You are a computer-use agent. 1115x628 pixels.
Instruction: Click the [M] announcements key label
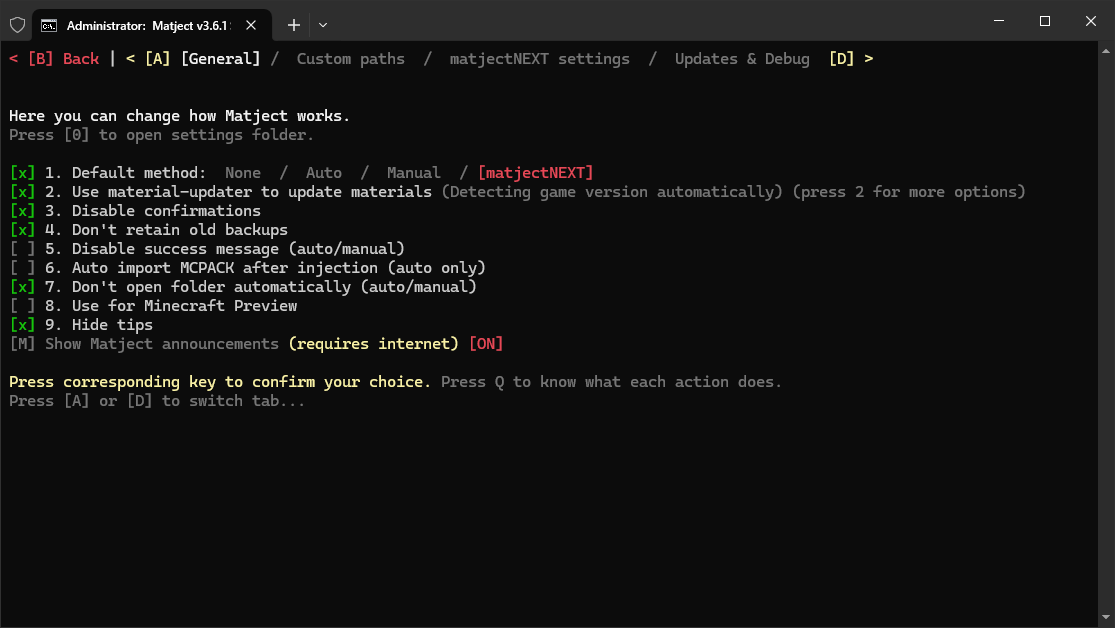pyautogui.click(x=22, y=344)
